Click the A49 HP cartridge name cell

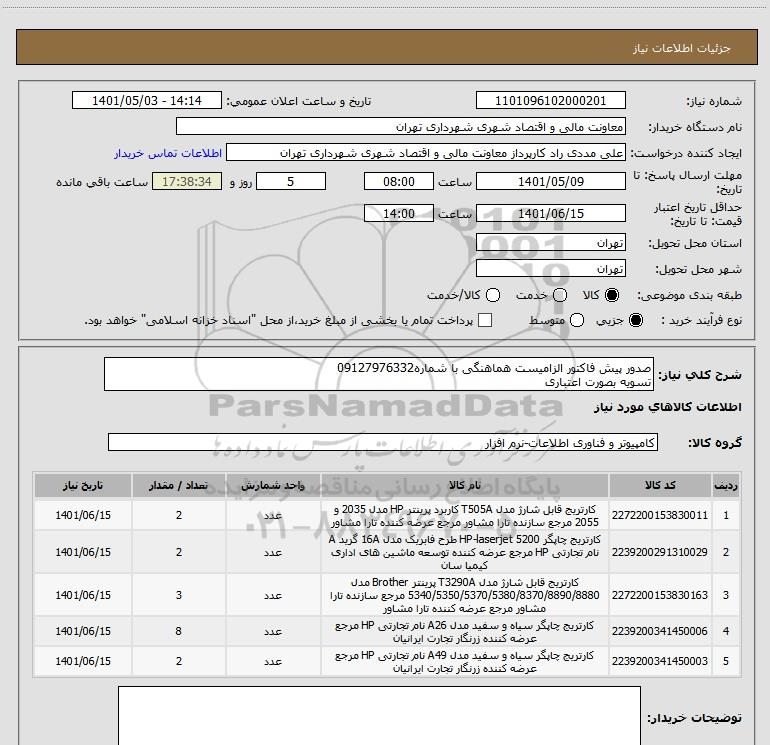(x=465, y=661)
